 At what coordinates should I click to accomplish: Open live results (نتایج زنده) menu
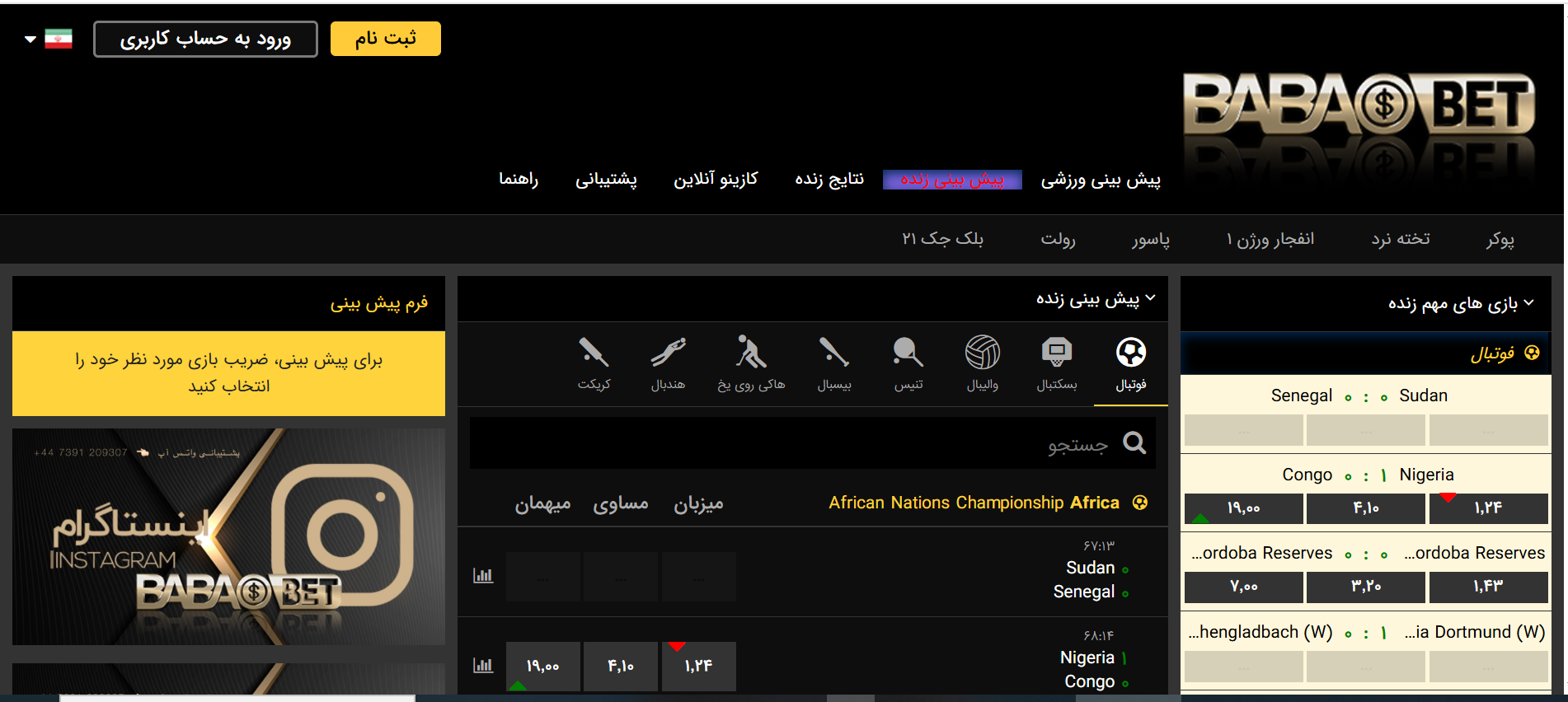pos(829,179)
